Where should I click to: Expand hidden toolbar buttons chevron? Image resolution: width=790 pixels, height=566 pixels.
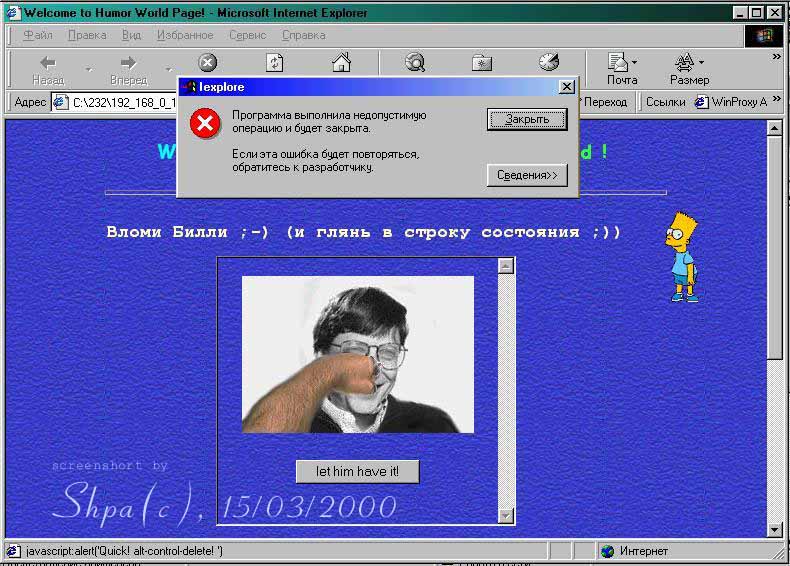pyautogui.click(x=777, y=56)
